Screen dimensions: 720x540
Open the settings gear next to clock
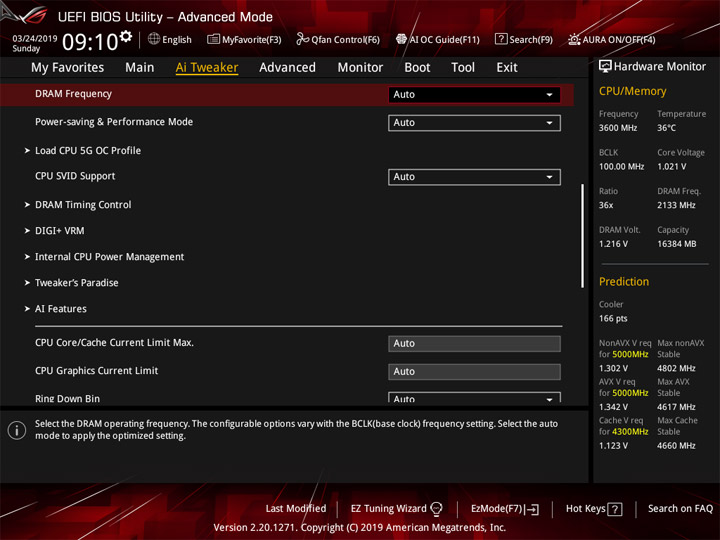[x=126, y=36]
